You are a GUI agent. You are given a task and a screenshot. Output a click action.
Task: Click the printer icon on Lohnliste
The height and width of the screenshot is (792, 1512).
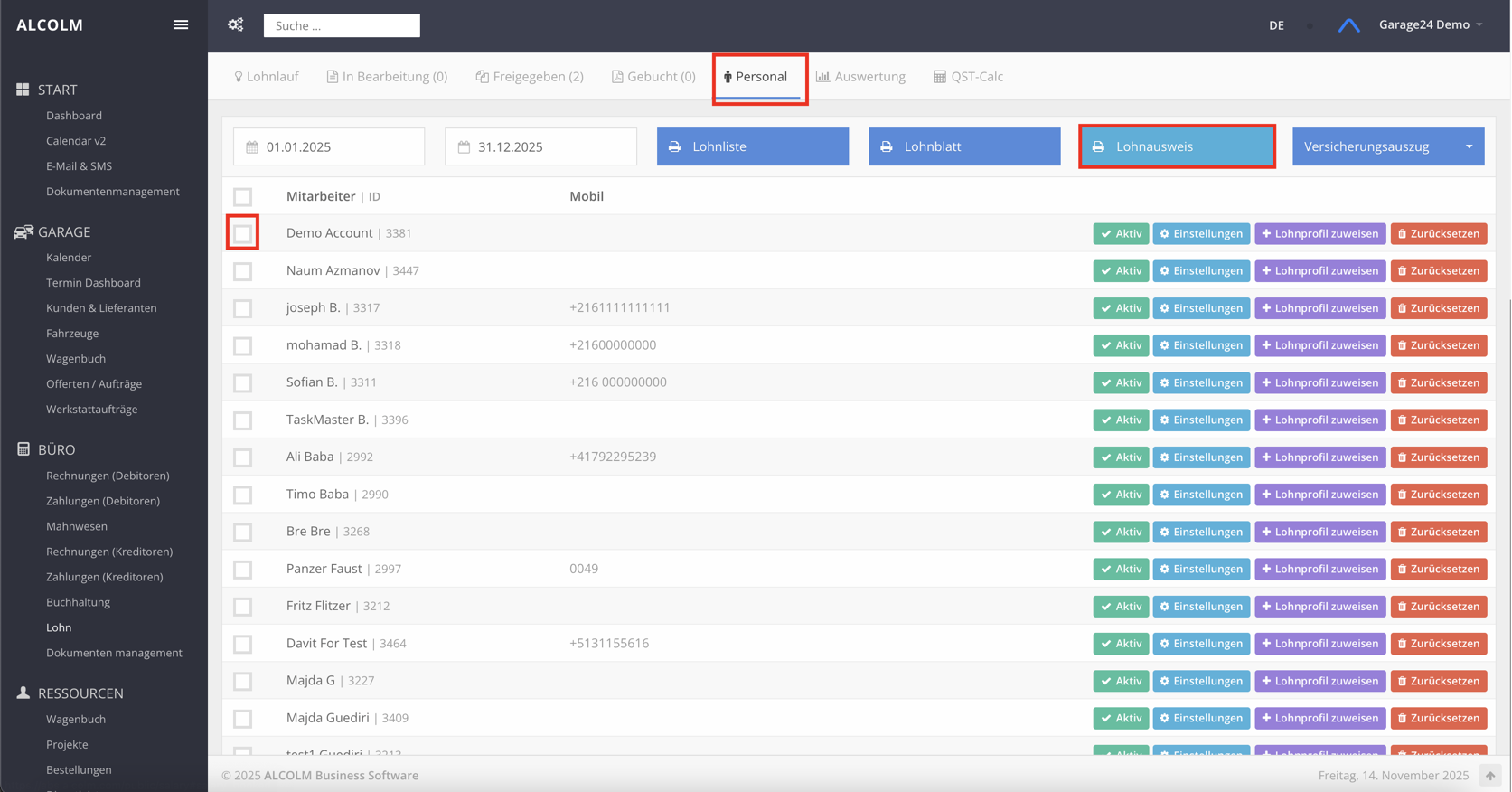[x=674, y=146]
